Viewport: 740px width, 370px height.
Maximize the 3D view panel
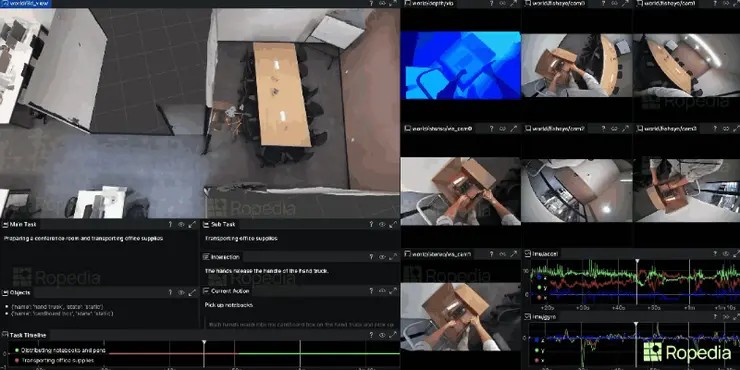393,3
